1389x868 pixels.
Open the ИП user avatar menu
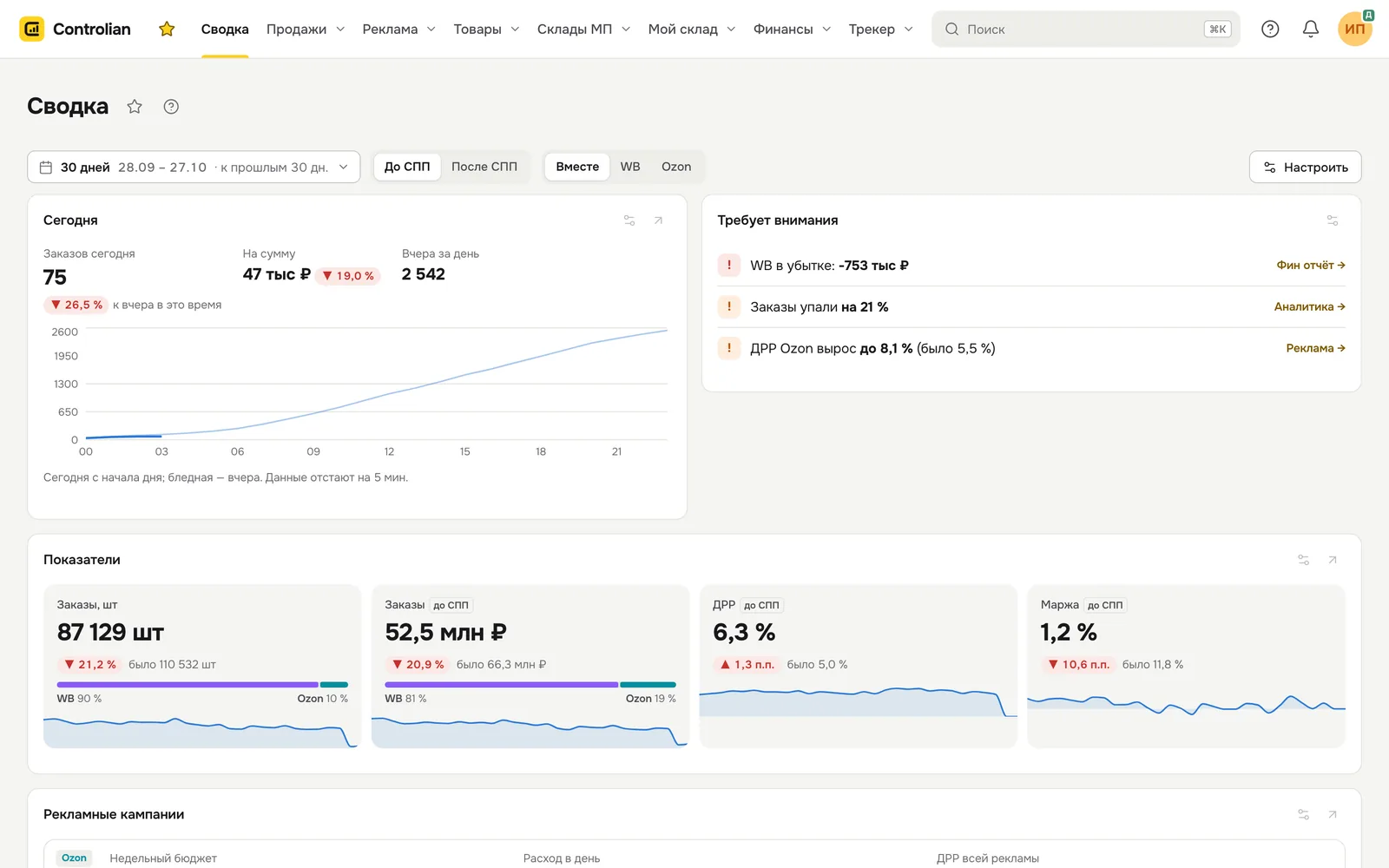tap(1355, 29)
